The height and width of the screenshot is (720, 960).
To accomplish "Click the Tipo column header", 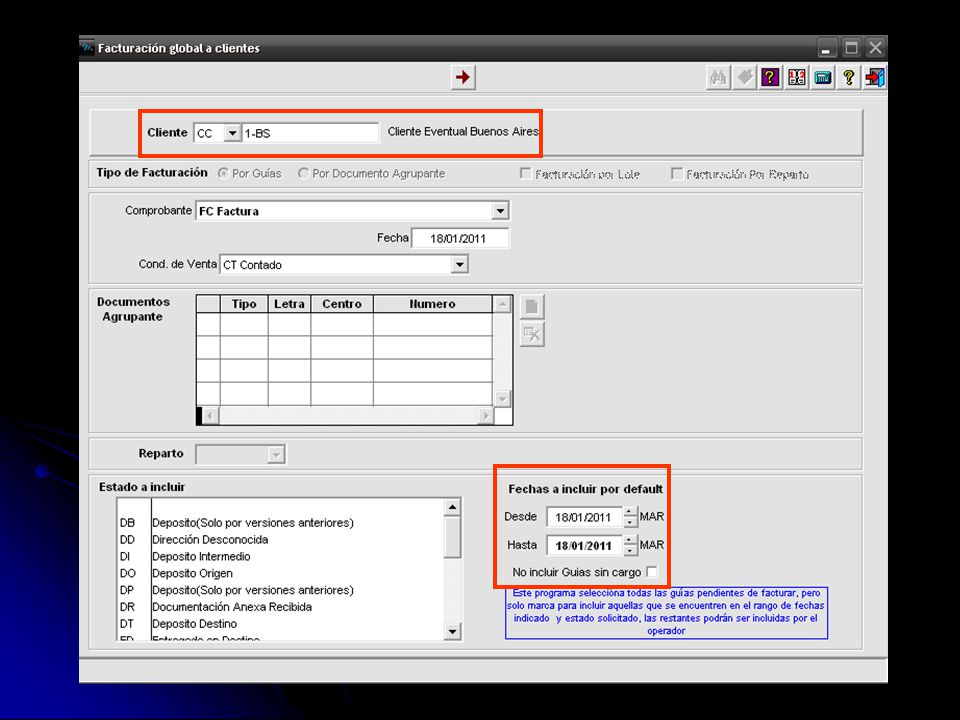I will coord(244,304).
